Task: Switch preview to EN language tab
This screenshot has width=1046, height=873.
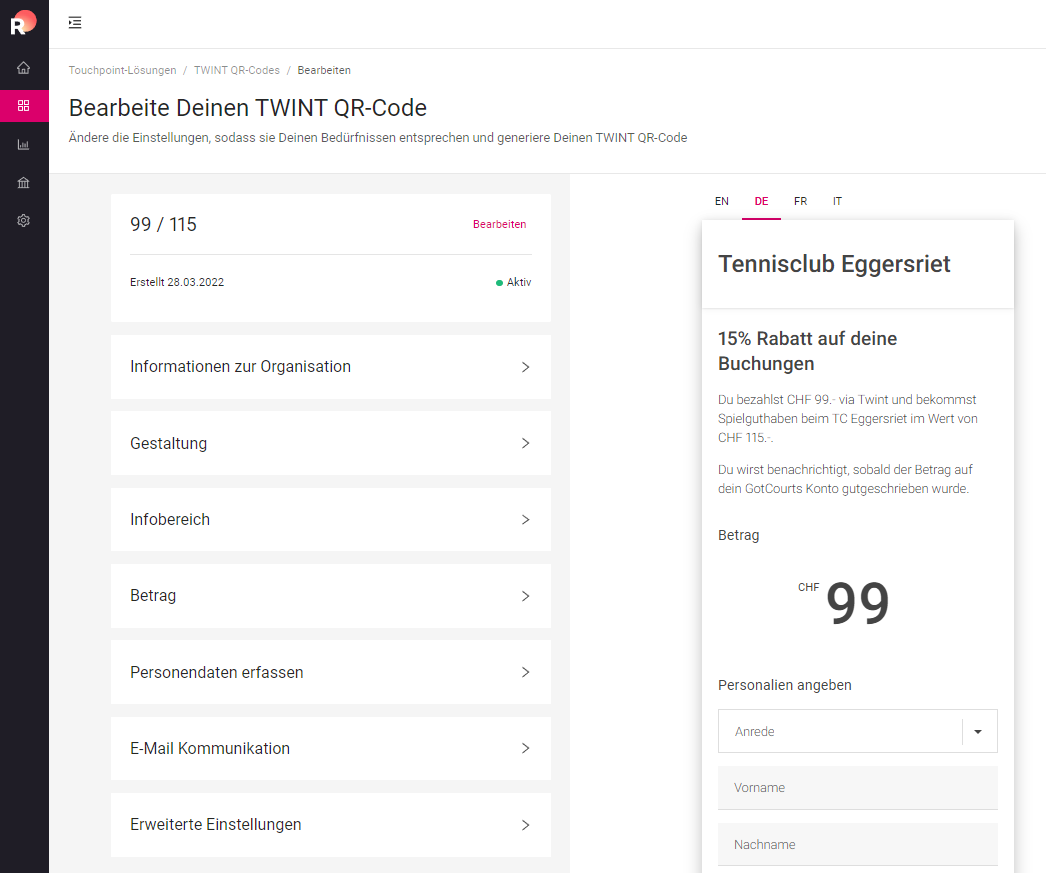Action: pyautogui.click(x=722, y=201)
